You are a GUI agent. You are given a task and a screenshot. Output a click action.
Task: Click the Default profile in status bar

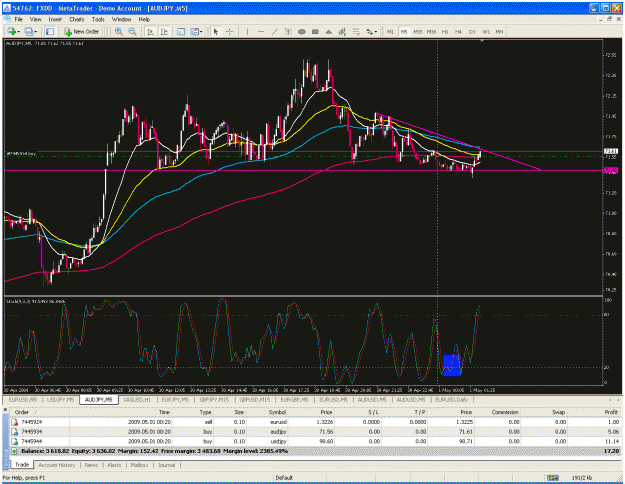pyautogui.click(x=284, y=477)
